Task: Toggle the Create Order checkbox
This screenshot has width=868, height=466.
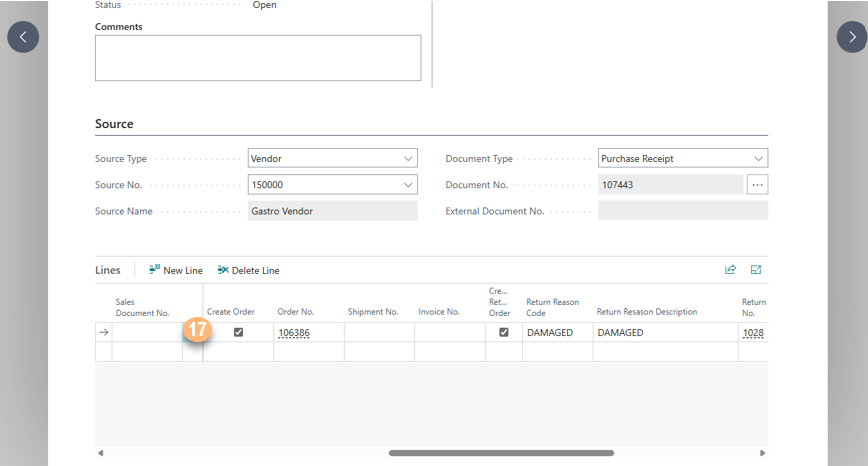Action: coord(239,332)
